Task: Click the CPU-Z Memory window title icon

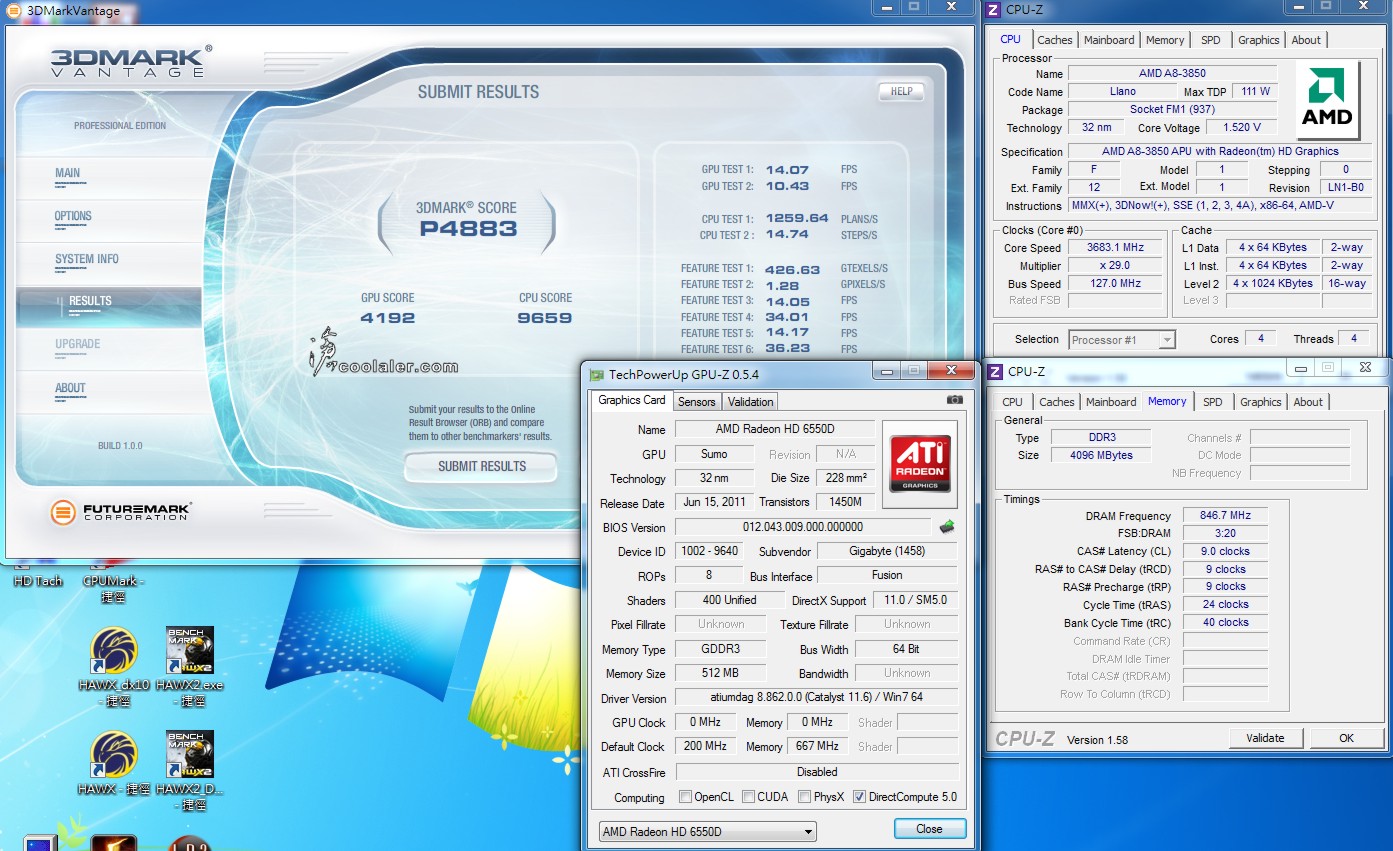Action: (995, 371)
